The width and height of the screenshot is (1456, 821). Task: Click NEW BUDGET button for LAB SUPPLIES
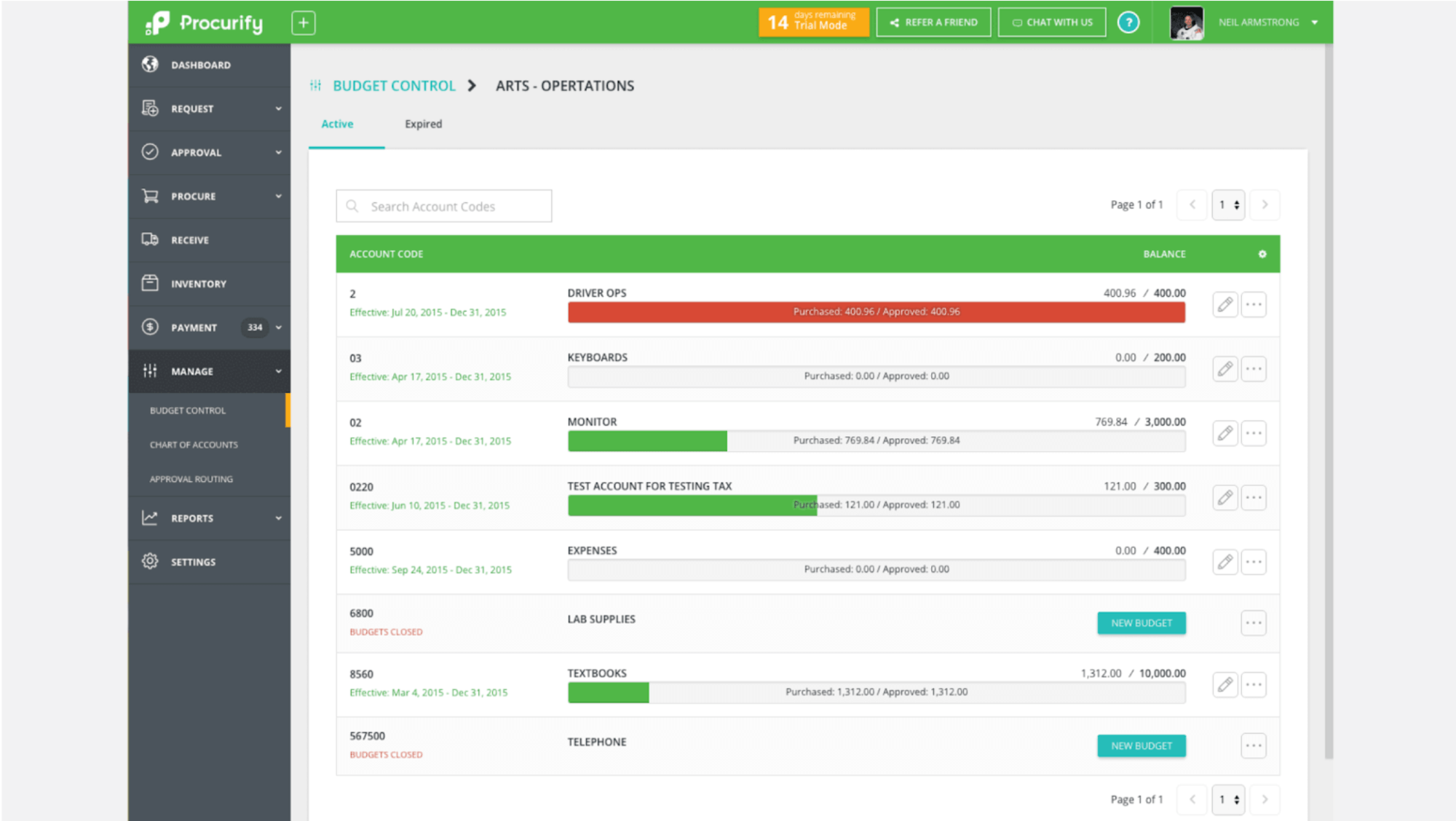[x=1142, y=622]
